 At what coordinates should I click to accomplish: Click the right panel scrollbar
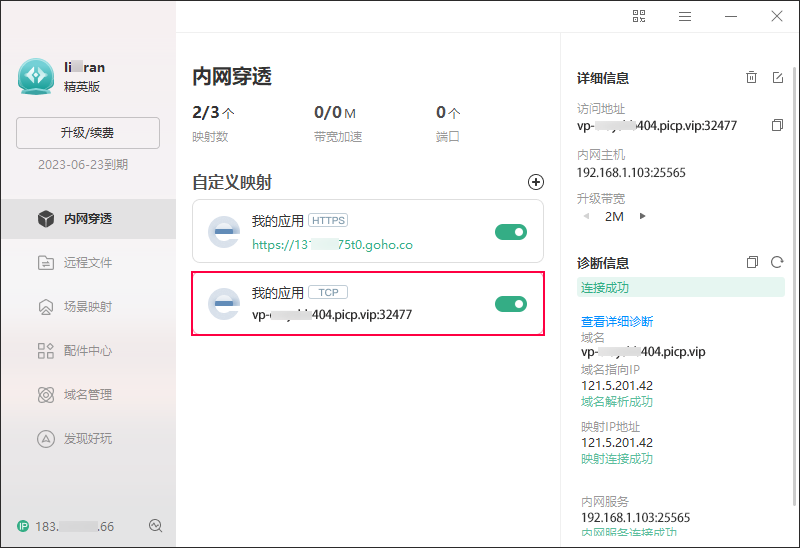pos(794,286)
